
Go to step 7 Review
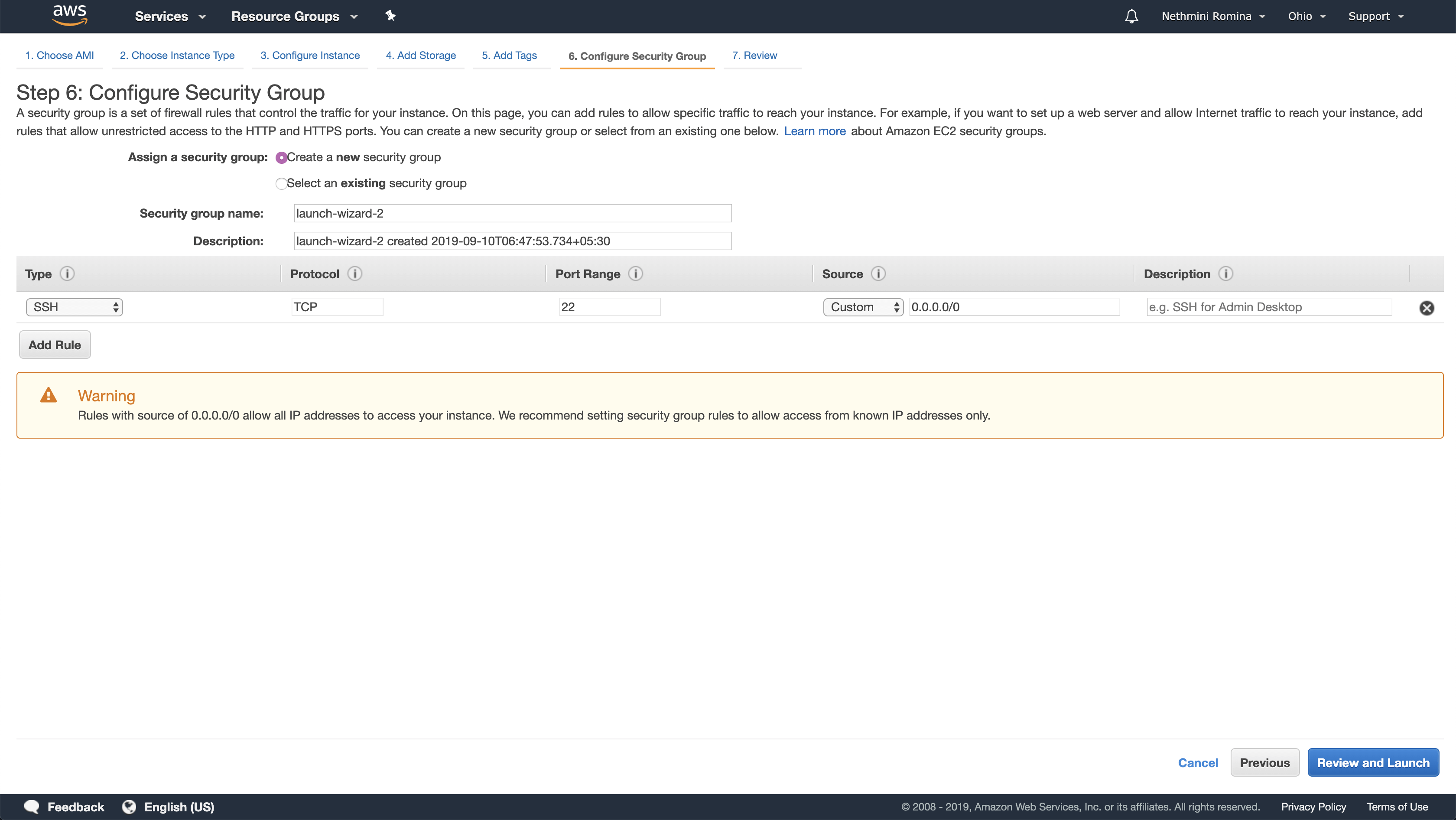tap(754, 55)
